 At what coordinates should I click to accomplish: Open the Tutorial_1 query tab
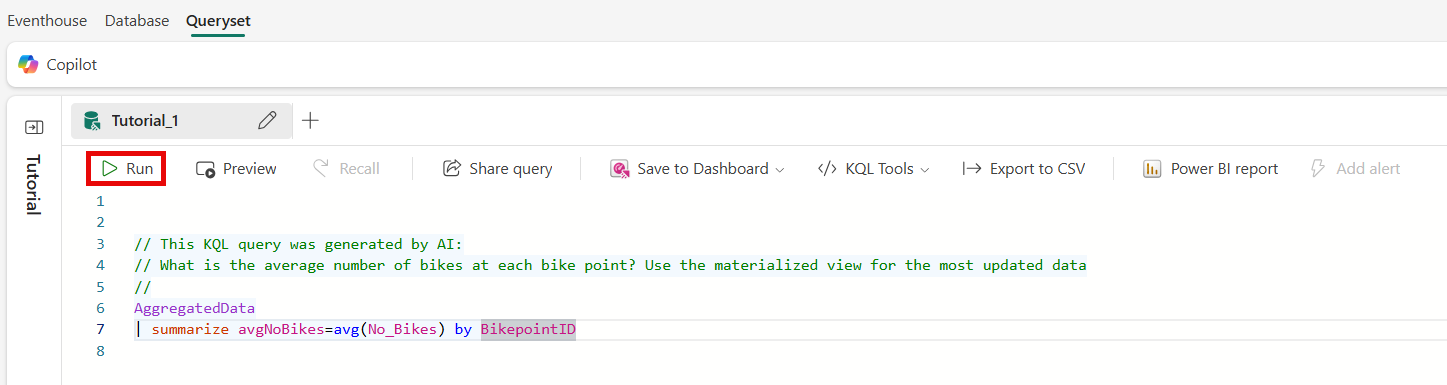point(145,121)
